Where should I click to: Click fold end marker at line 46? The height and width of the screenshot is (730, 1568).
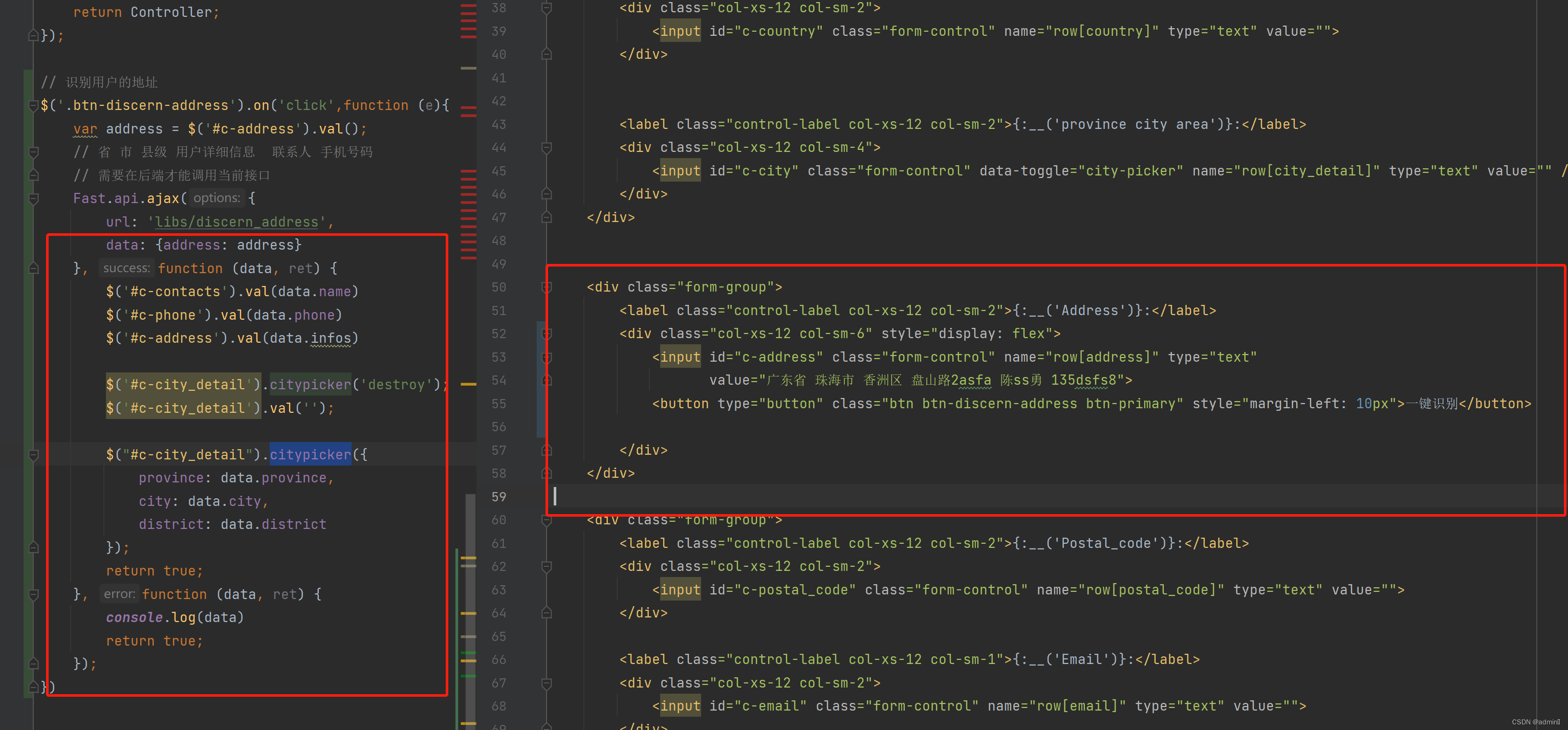click(x=547, y=194)
